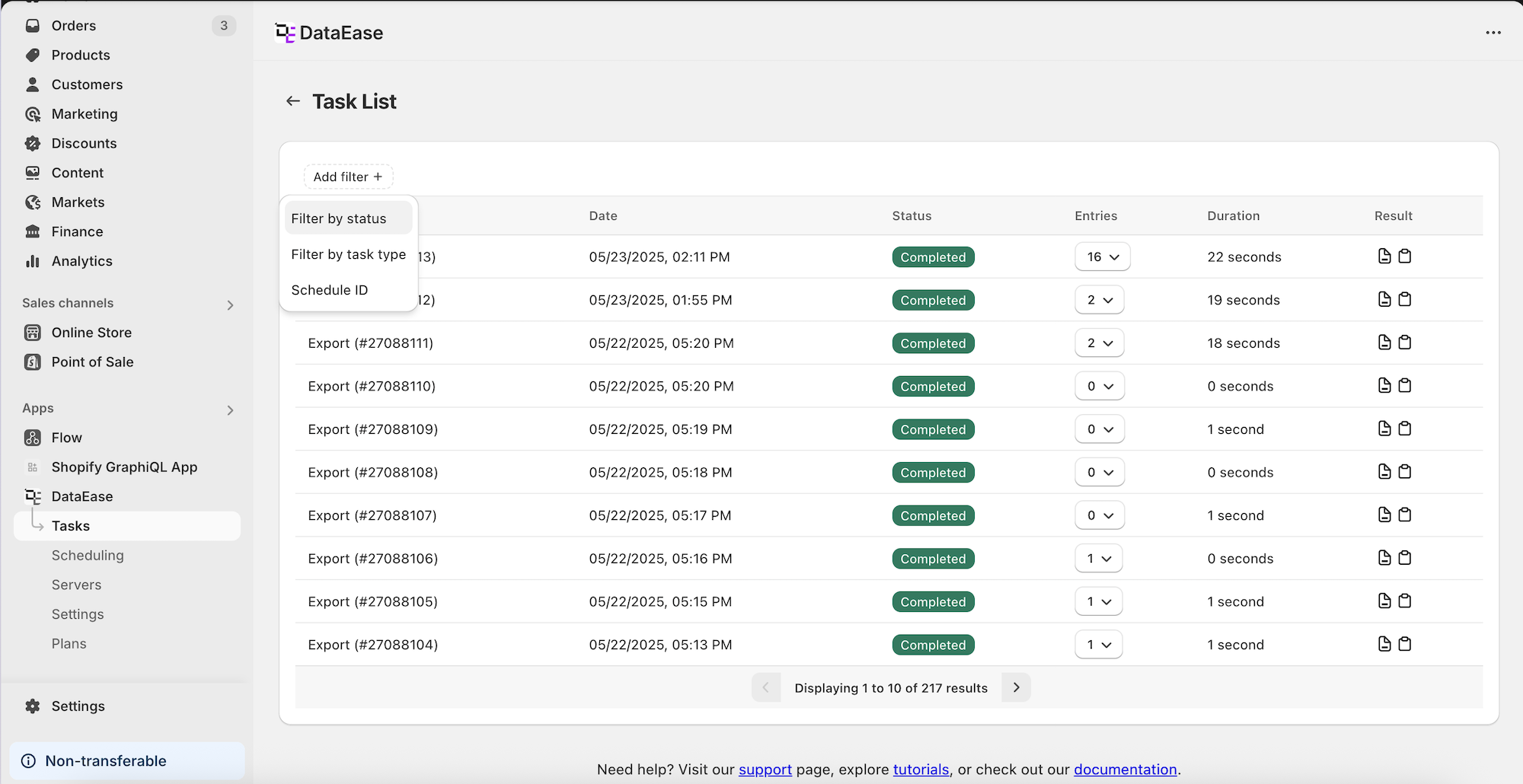View result file for Export #27088111

1384,343
